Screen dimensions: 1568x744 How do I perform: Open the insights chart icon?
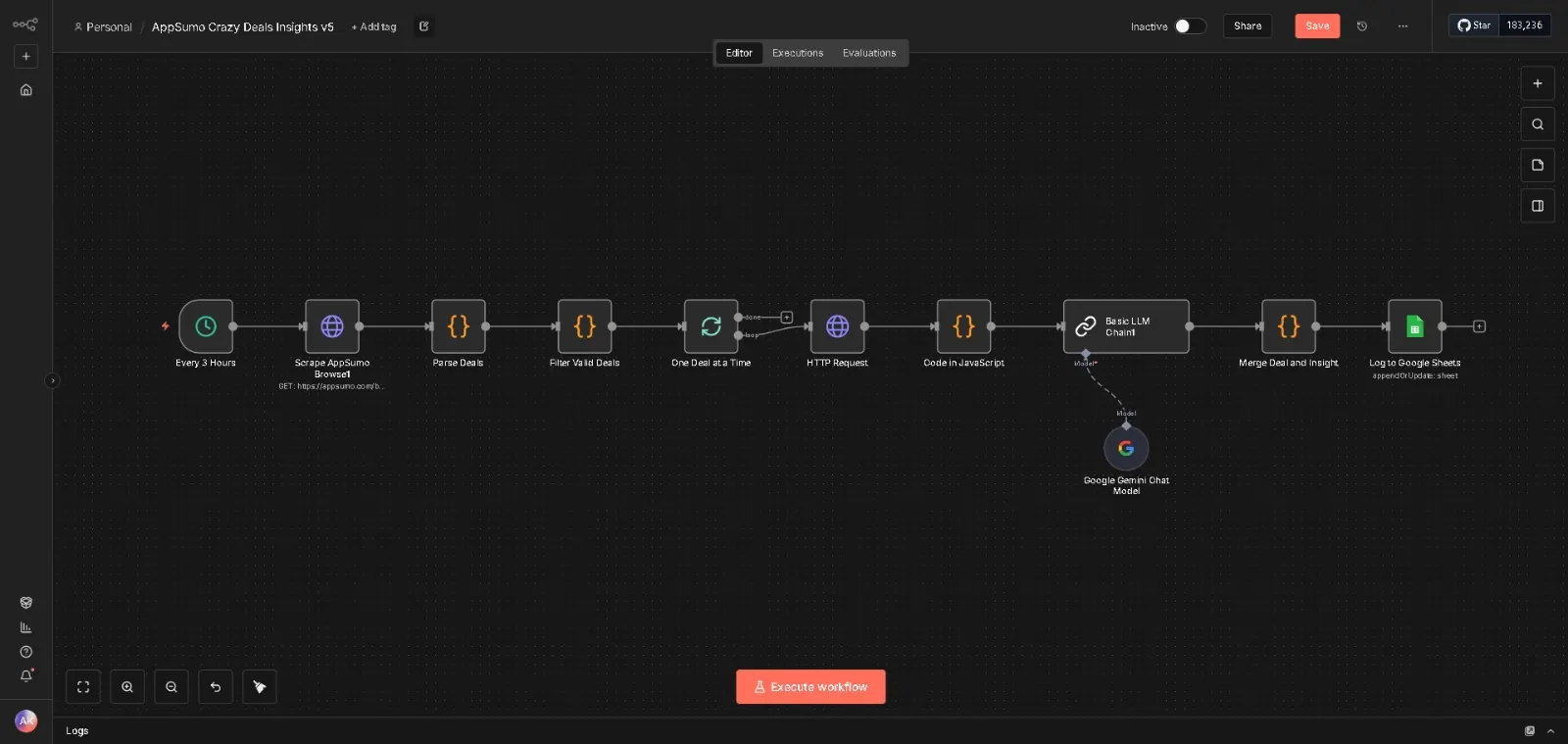pyautogui.click(x=26, y=627)
